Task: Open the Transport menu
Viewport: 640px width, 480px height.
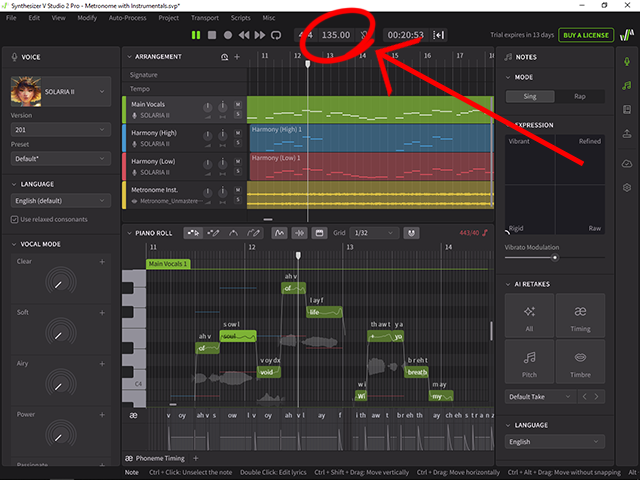Action: [204, 18]
